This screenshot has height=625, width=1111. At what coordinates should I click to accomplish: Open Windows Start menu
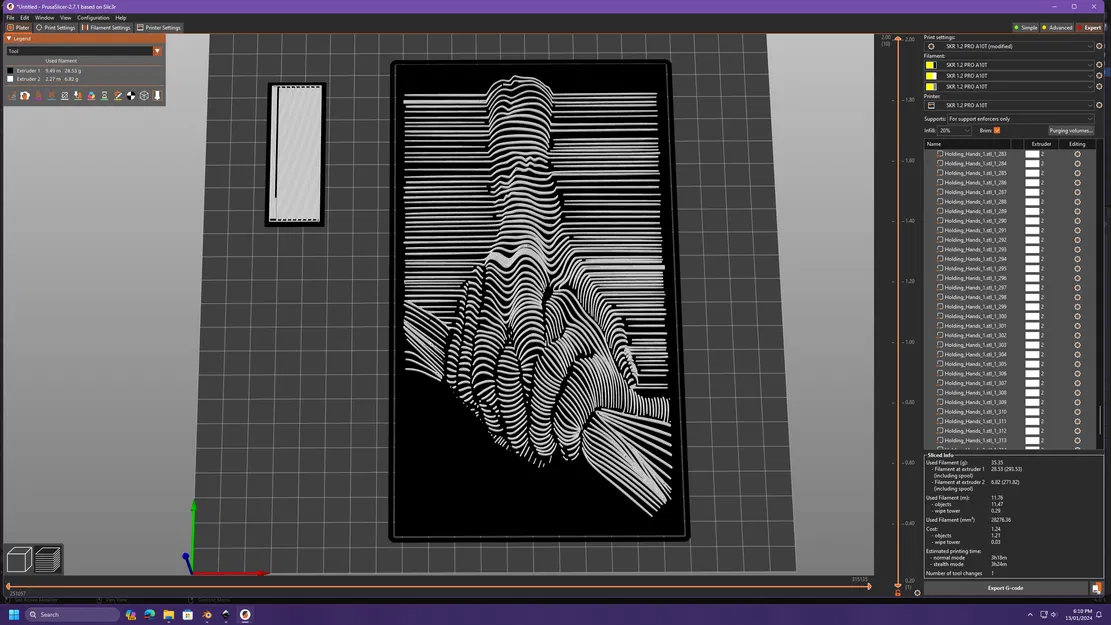(x=13, y=614)
